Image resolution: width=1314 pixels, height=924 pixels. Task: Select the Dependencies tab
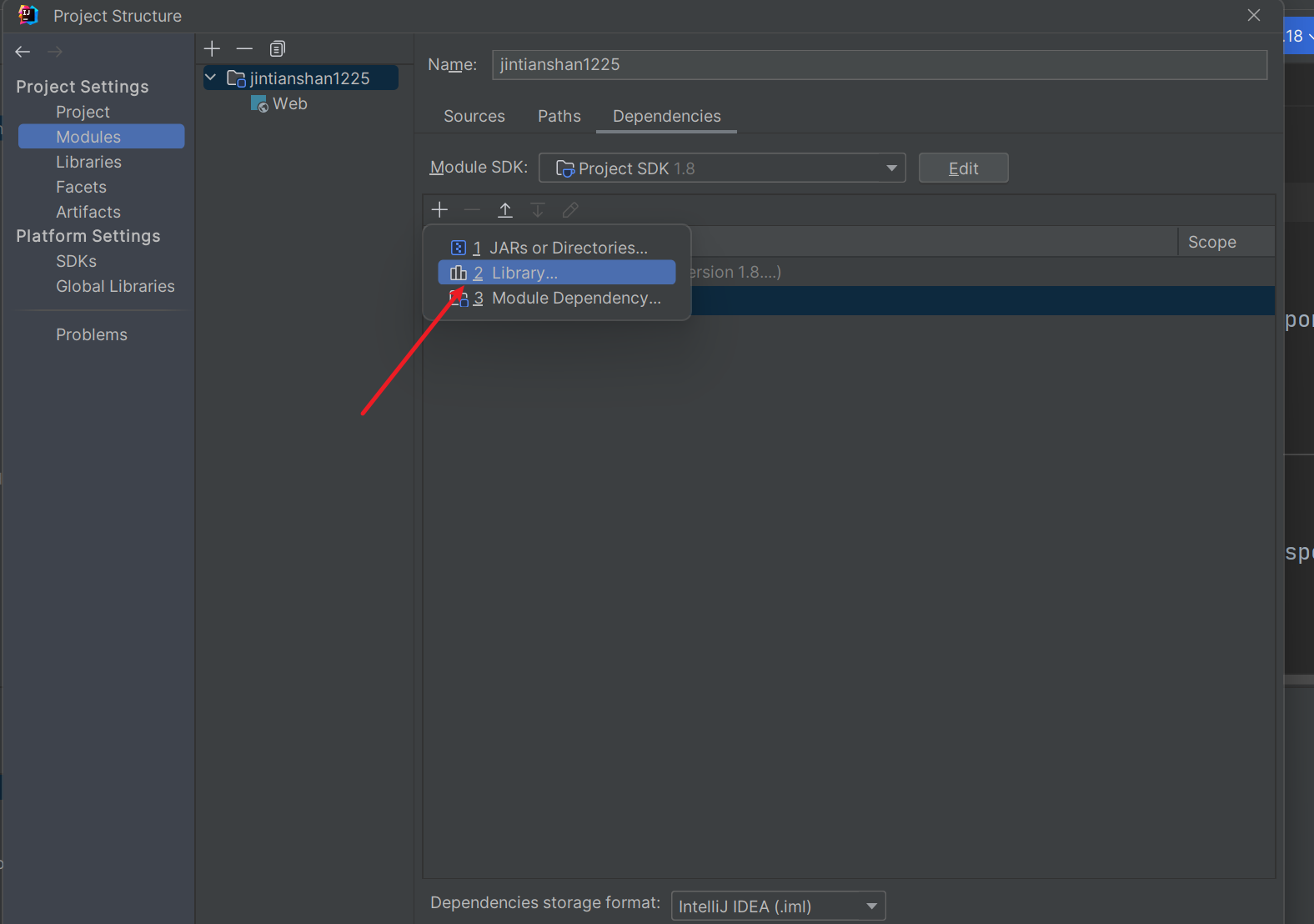667,116
